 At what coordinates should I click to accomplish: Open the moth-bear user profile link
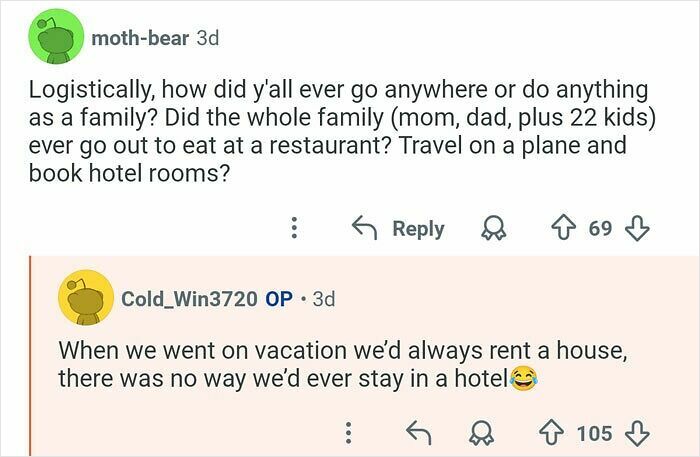tap(140, 38)
